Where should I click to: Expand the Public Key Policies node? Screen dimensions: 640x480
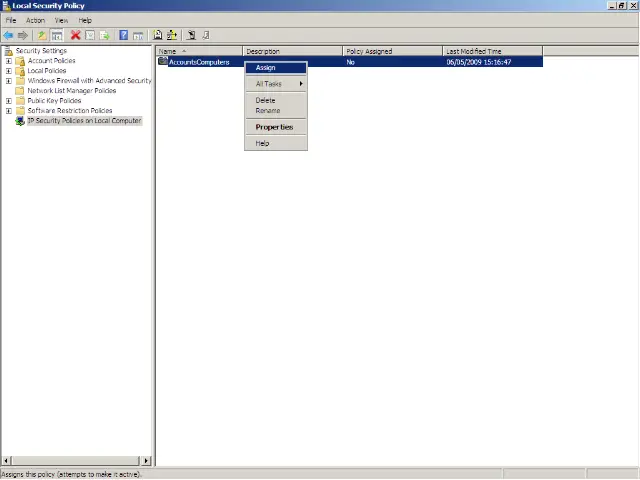tap(9, 101)
